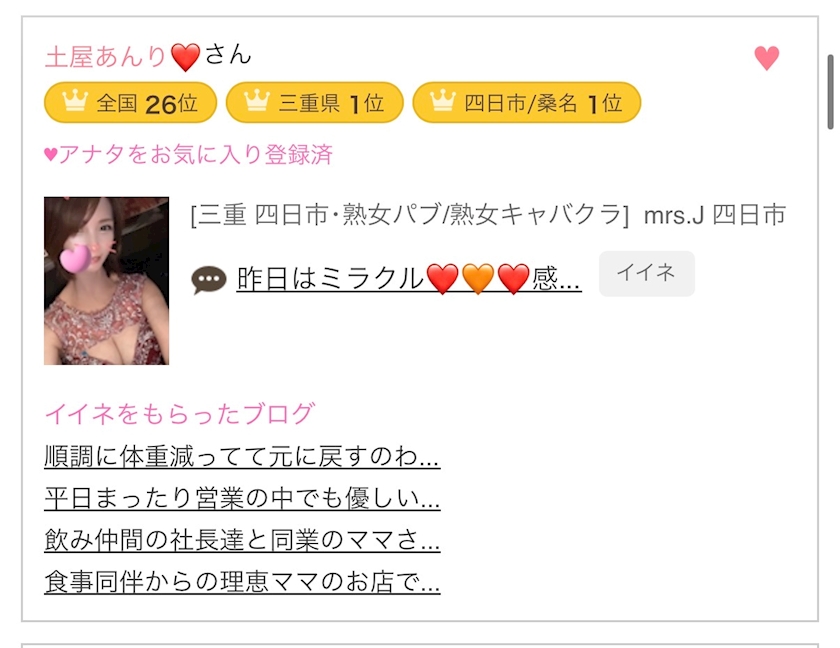
Task: Click the red heart emoji beside the name
Action: click(185, 57)
